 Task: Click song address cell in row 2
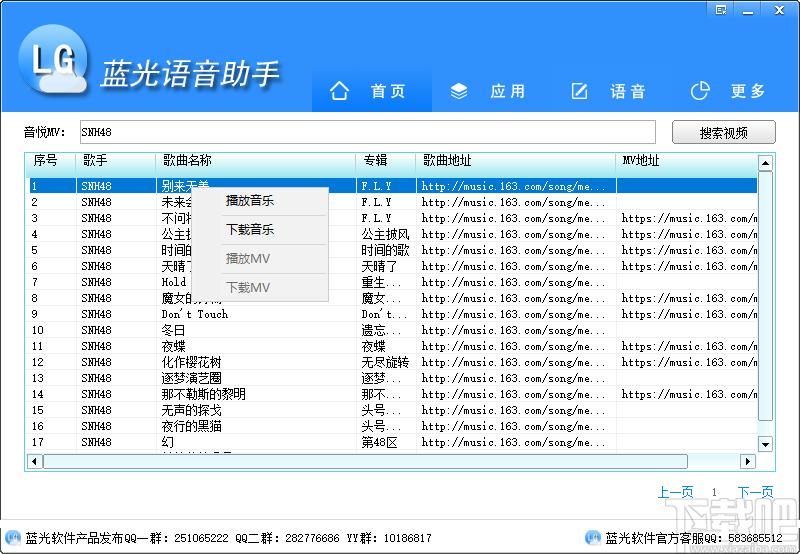[x=514, y=203]
